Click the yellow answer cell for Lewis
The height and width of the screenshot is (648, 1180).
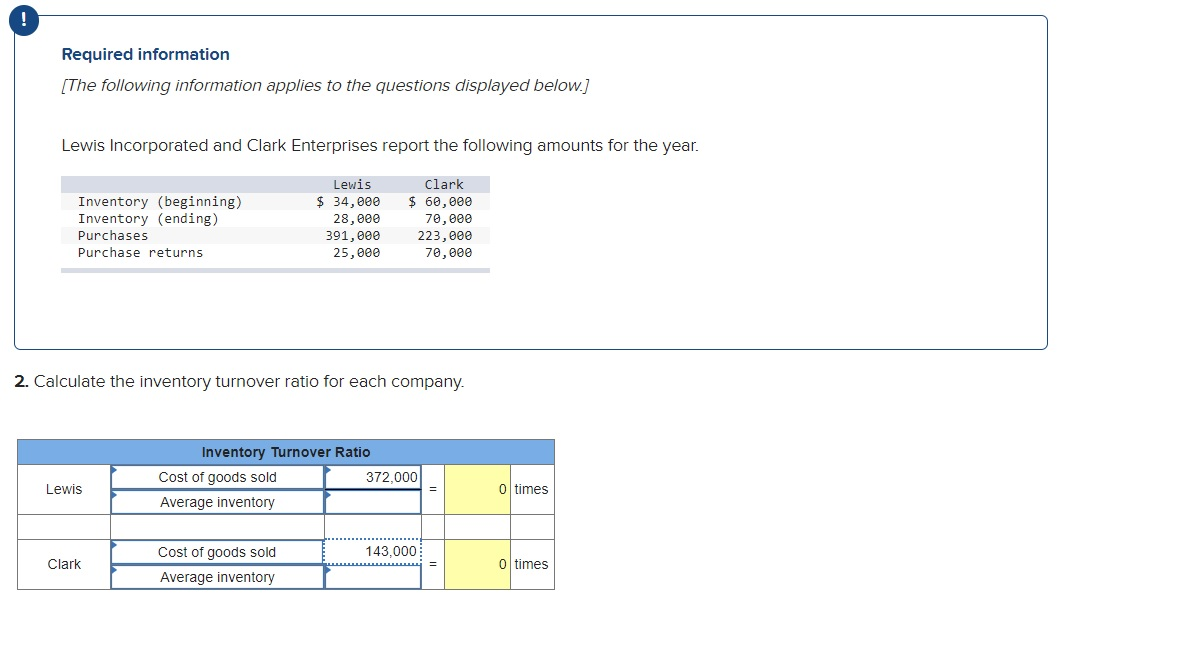[x=475, y=489]
